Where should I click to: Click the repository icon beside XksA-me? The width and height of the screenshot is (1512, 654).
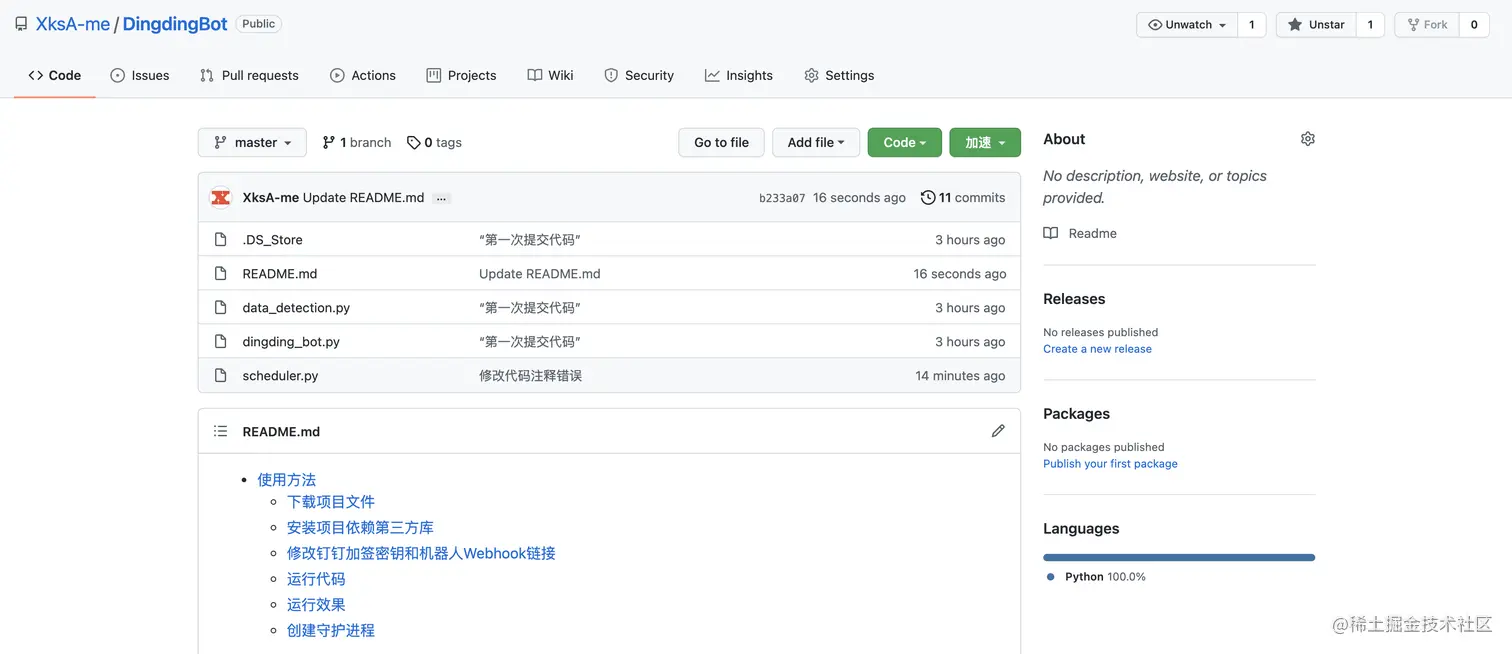click(x=21, y=24)
